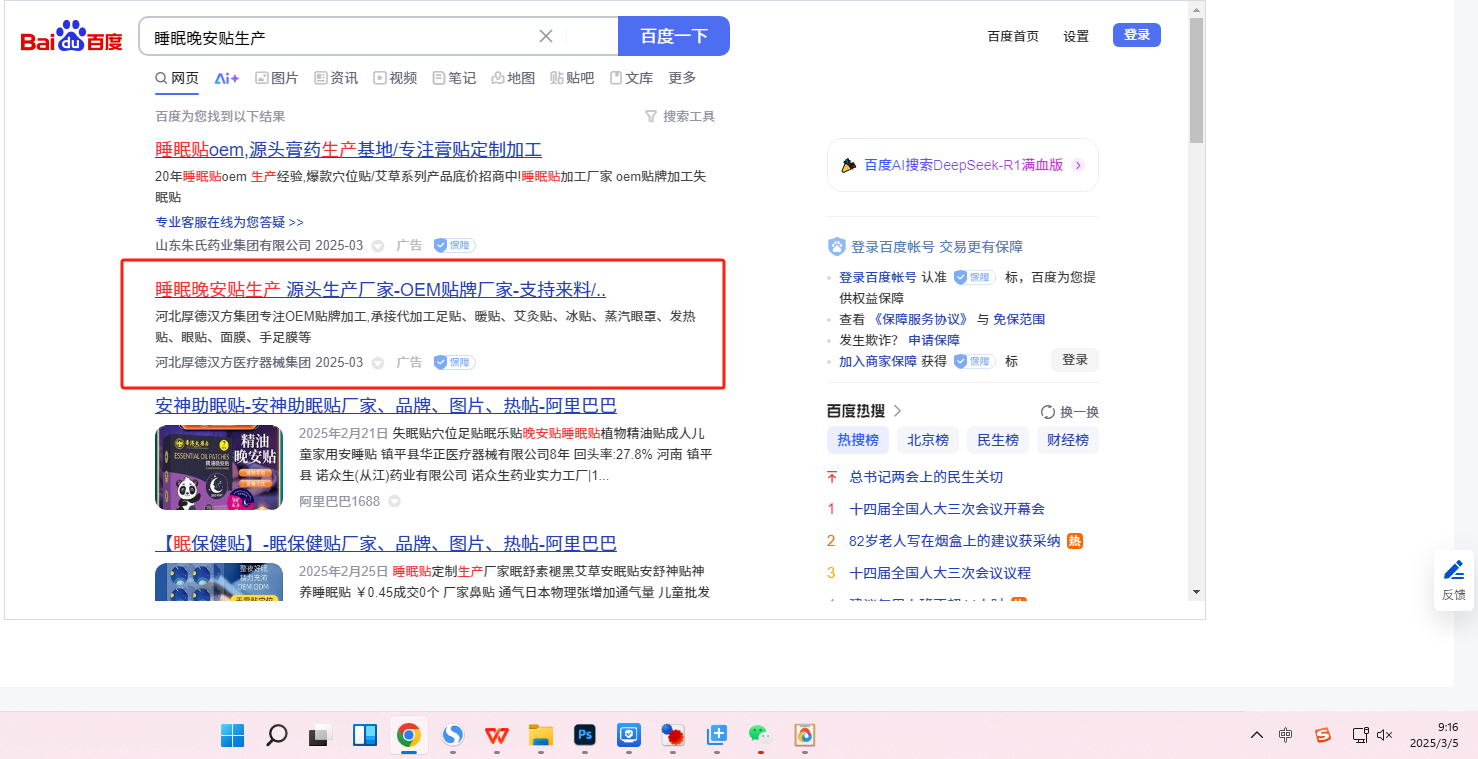Image resolution: width=1478 pixels, height=759 pixels.
Task: Open Task View on the taskbar
Action: click(320, 736)
